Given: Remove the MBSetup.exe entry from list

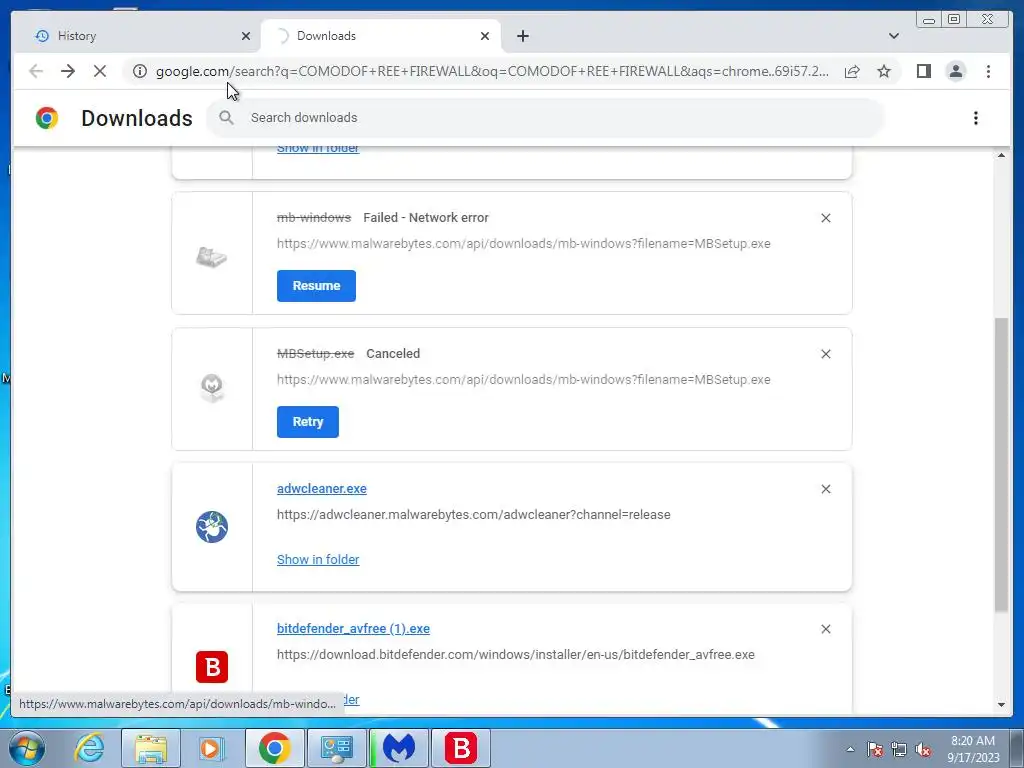Looking at the screenshot, I should [x=825, y=354].
